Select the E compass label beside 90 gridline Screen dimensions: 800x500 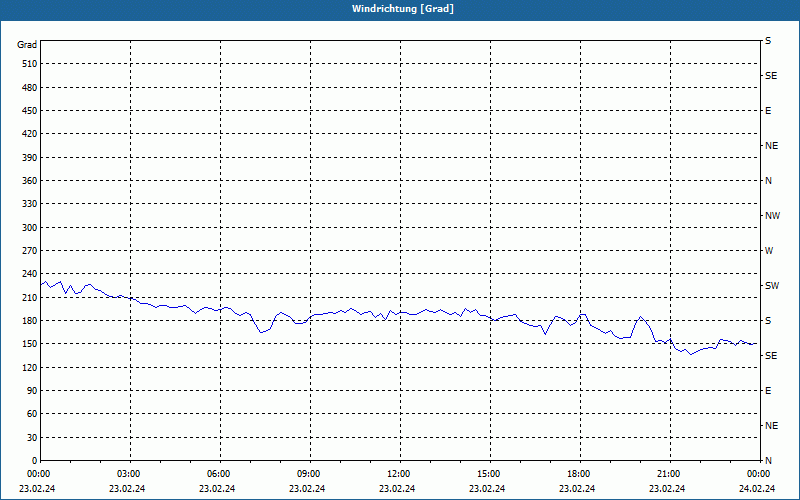[x=768, y=391]
